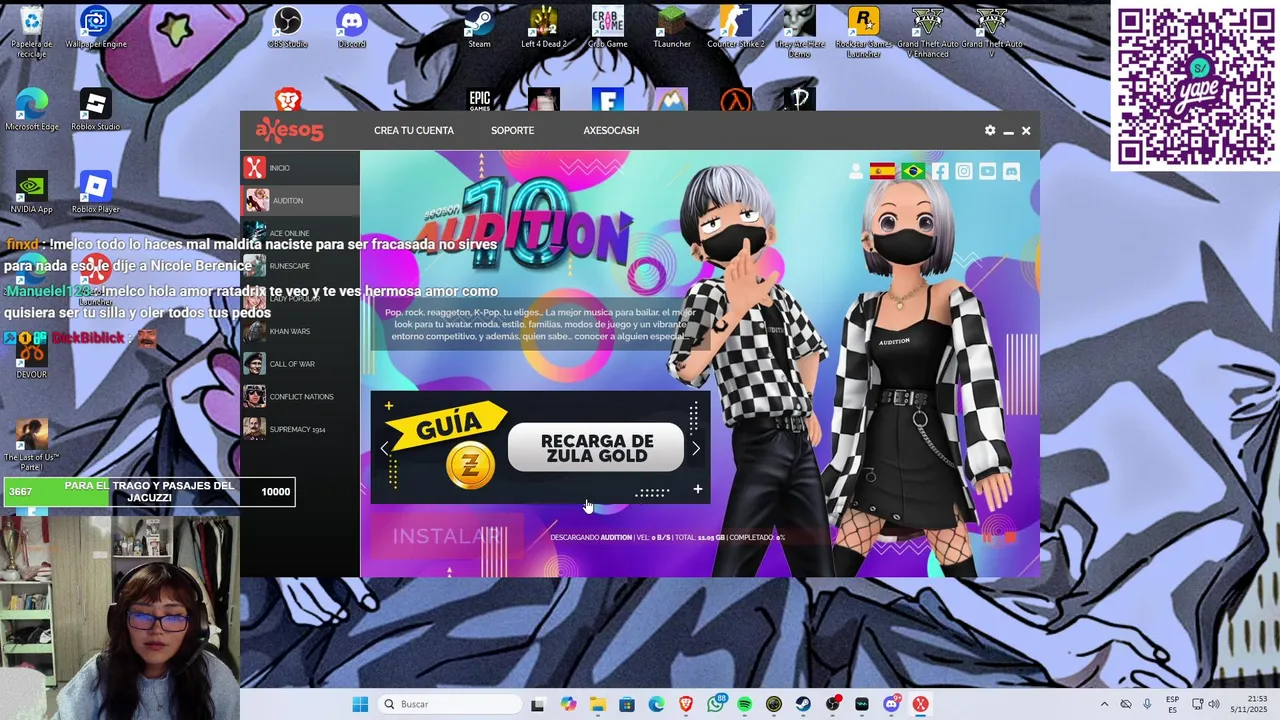Select KHAN WARS in the sidebar
The image size is (1280, 720).
(300, 331)
